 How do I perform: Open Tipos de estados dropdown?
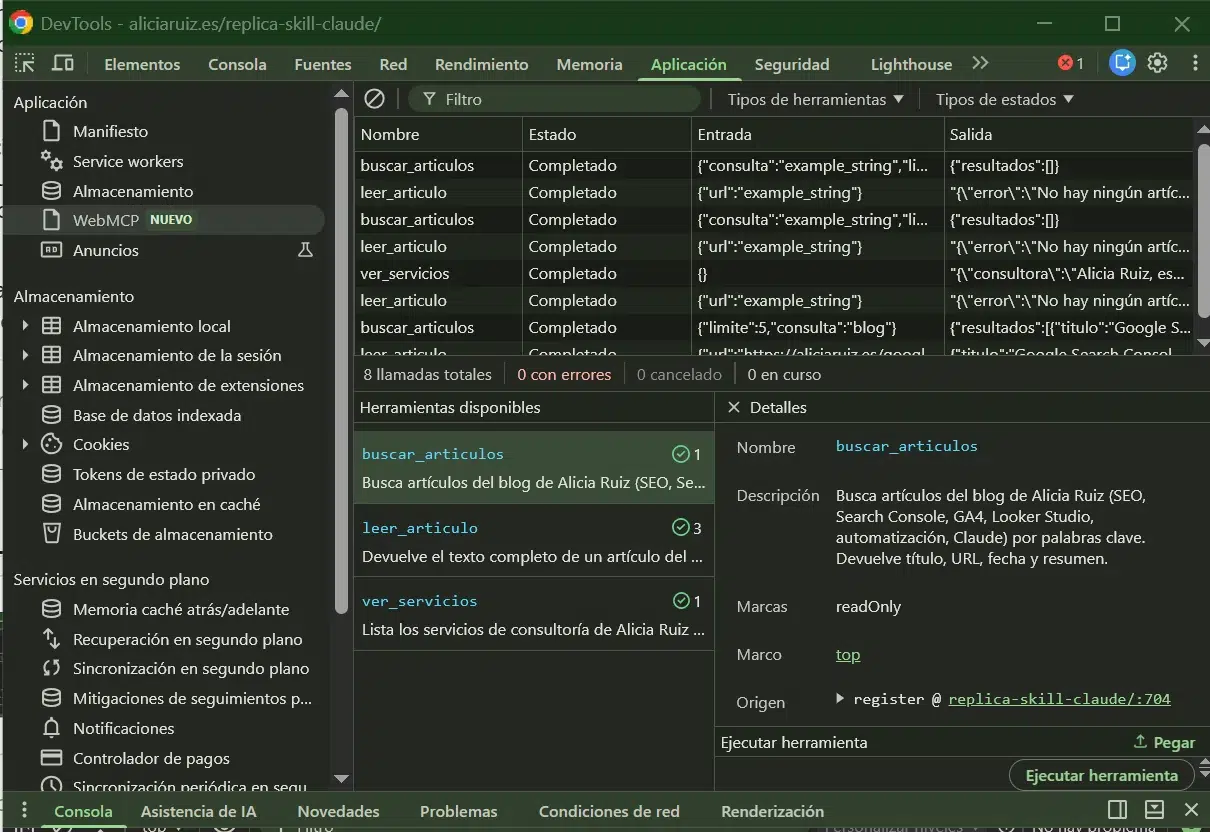click(1004, 99)
